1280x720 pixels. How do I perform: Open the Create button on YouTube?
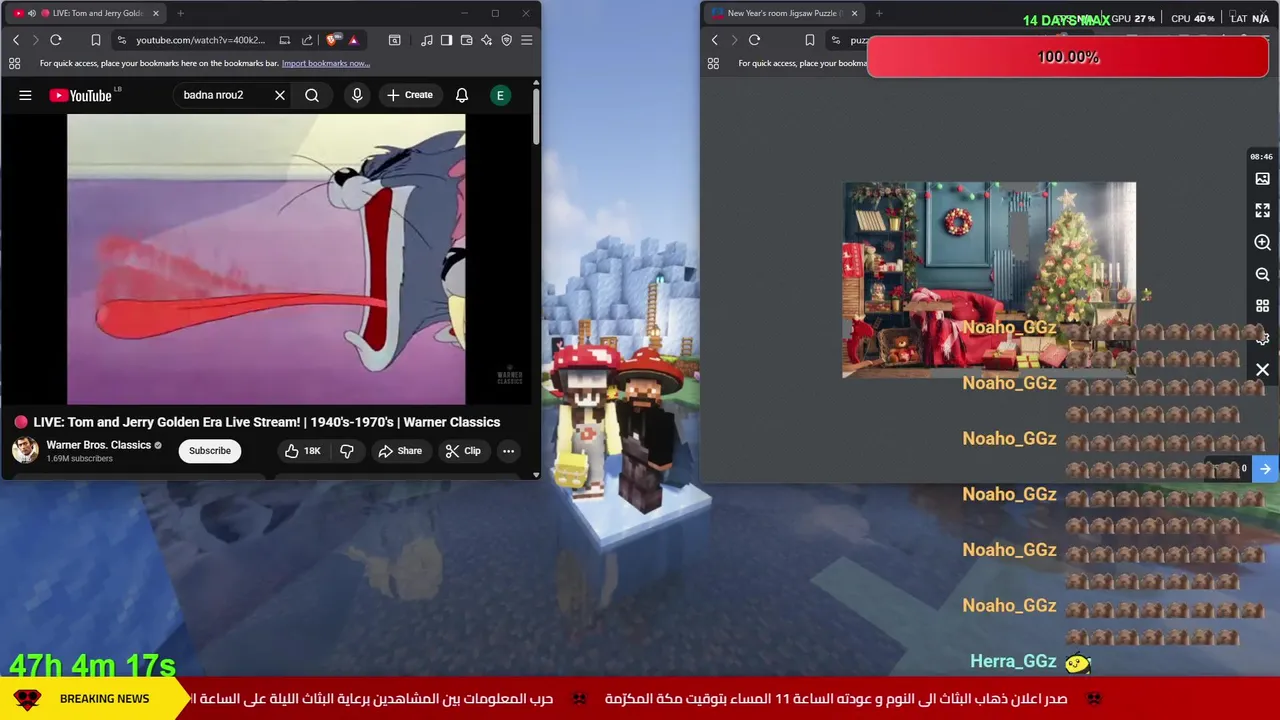tap(410, 95)
